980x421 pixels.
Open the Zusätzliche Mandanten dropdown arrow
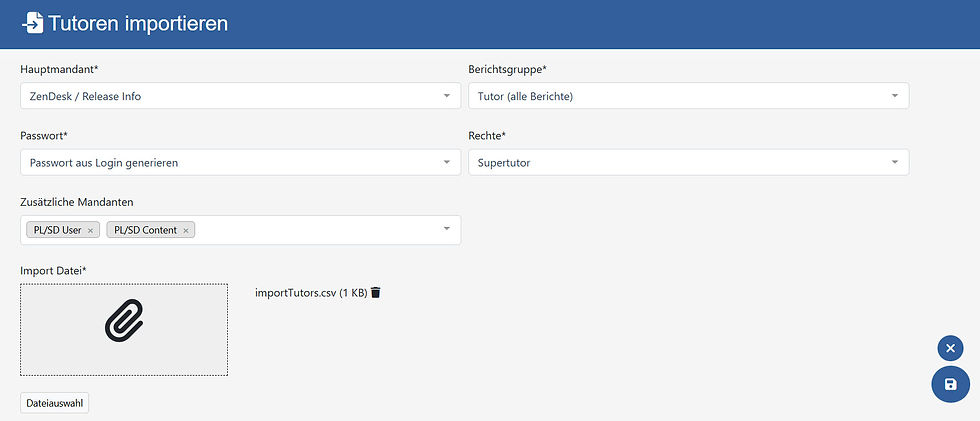[446, 230]
